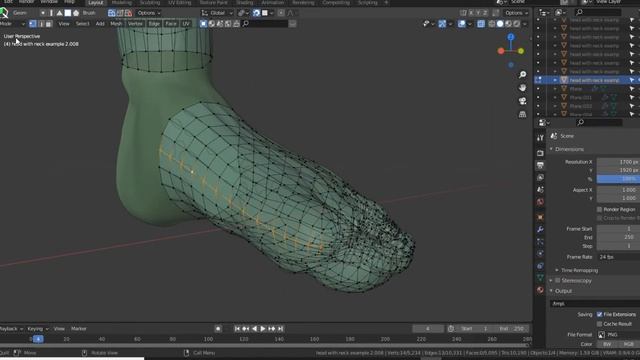
Task: Toggle X-ray display
Action: coord(481,24)
